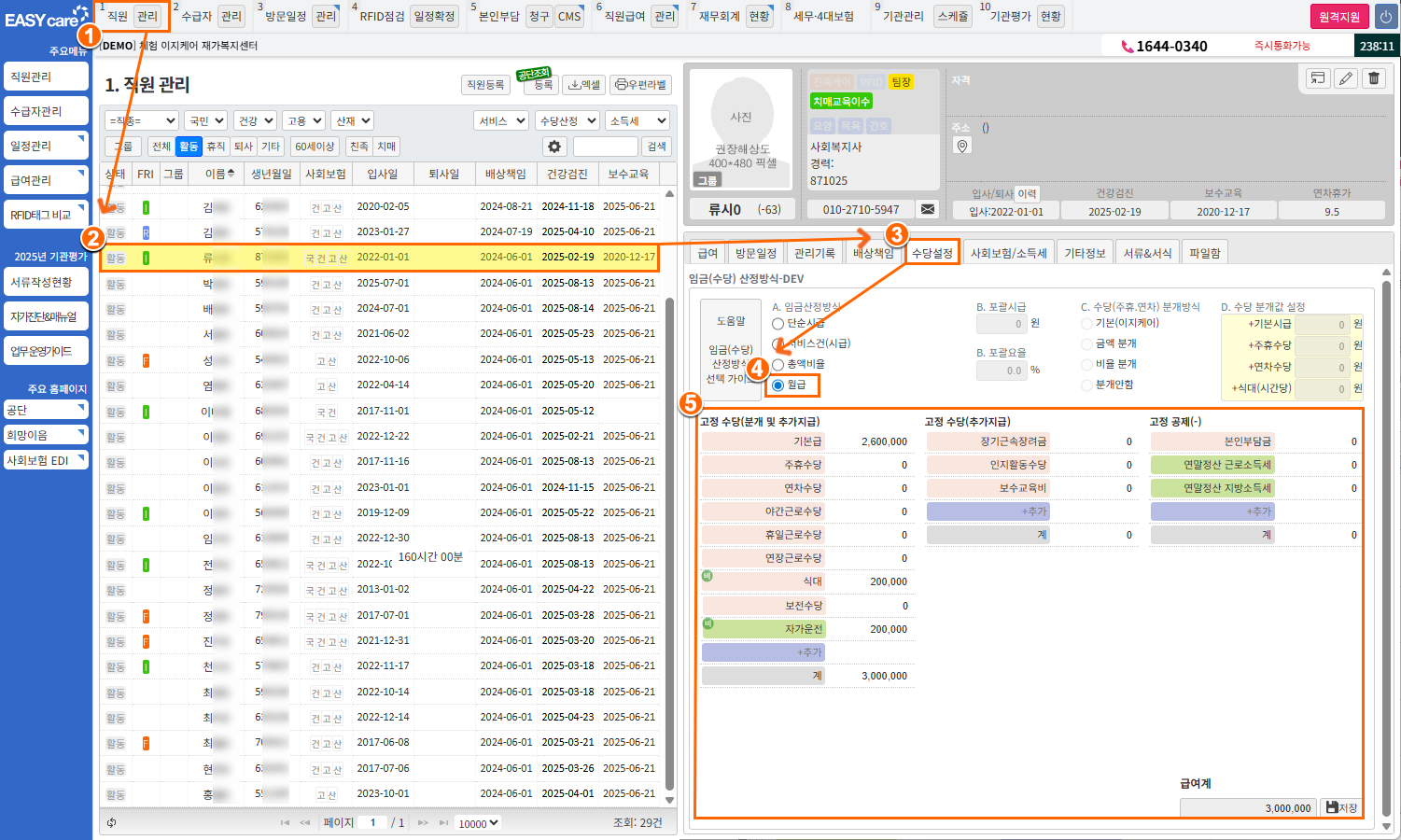The image size is (1401, 840).
Task: Click the 우편라벨 printer button
Action: point(641,85)
